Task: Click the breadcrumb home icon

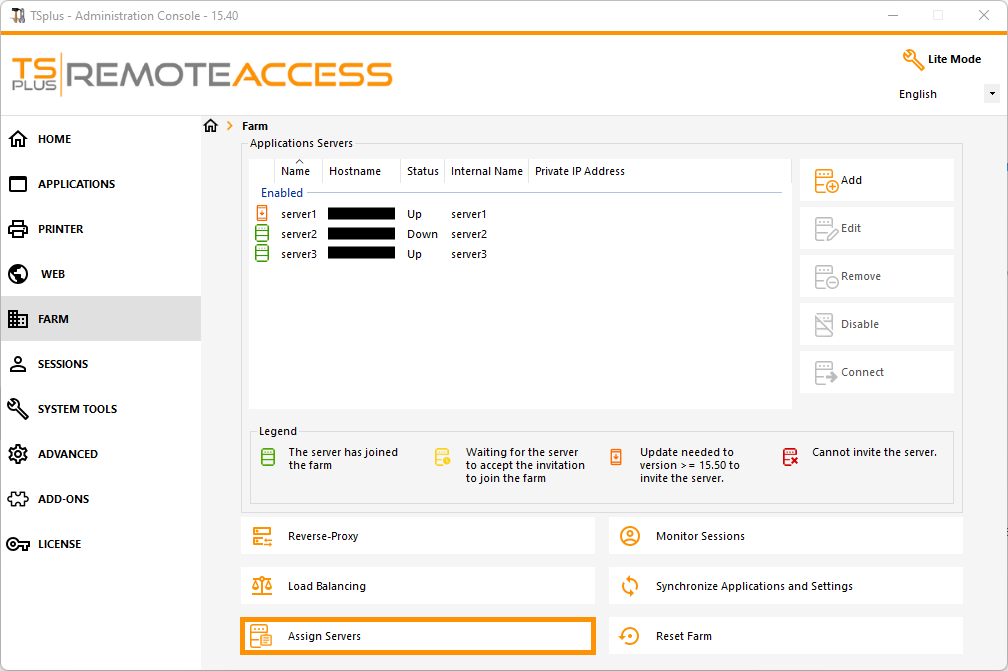Action: [x=210, y=125]
